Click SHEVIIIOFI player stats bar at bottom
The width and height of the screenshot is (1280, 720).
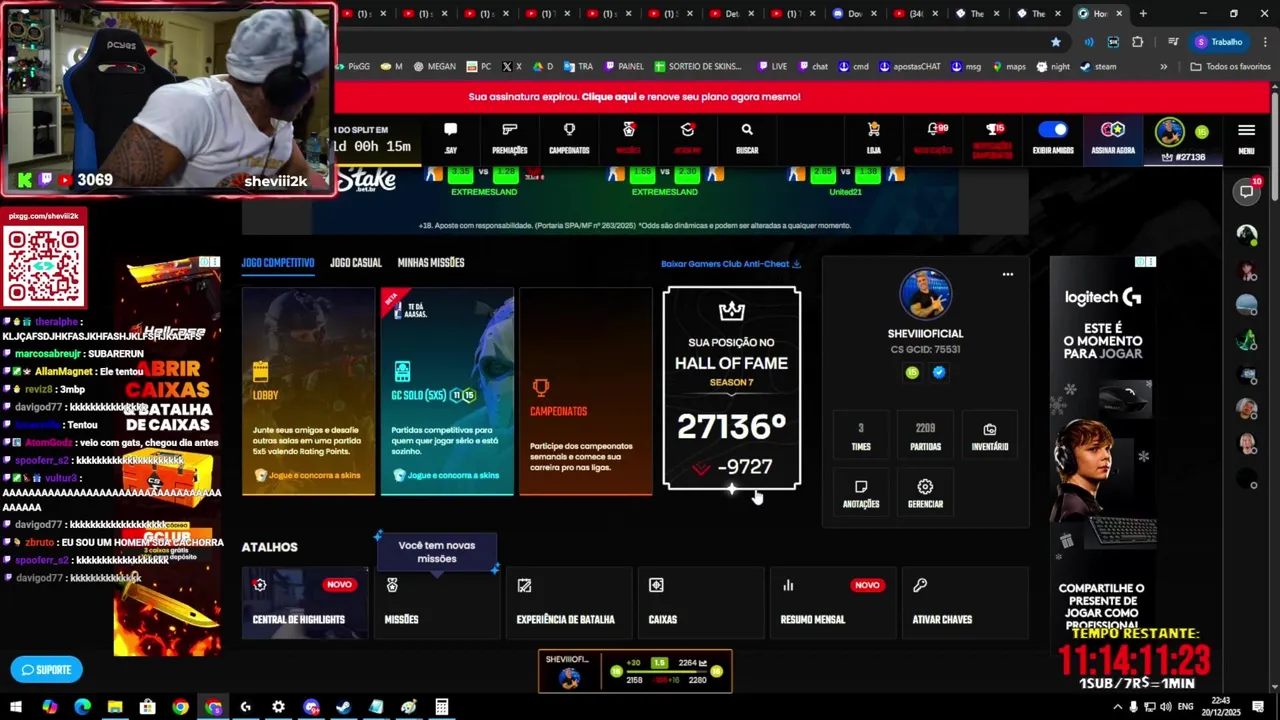pyautogui.click(x=635, y=671)
